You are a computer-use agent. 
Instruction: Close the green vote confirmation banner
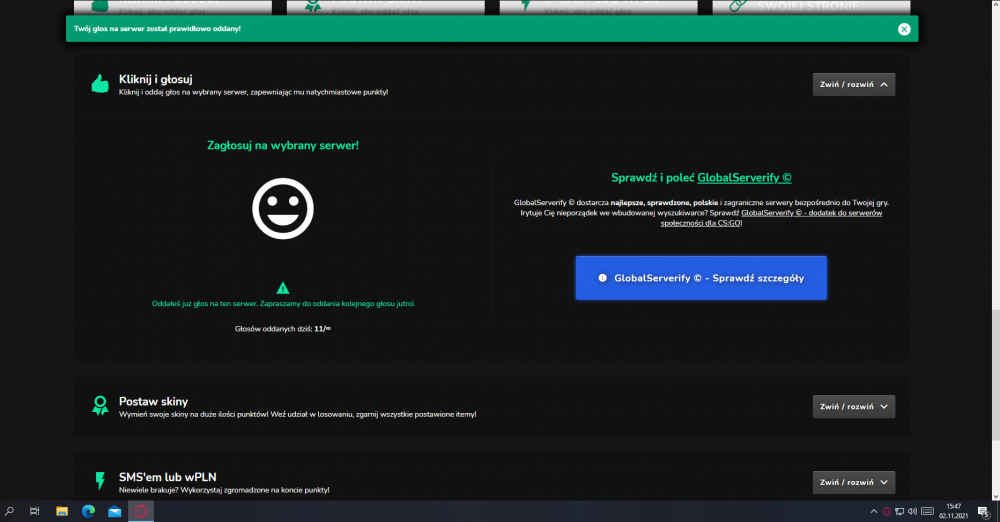point(904,29)
